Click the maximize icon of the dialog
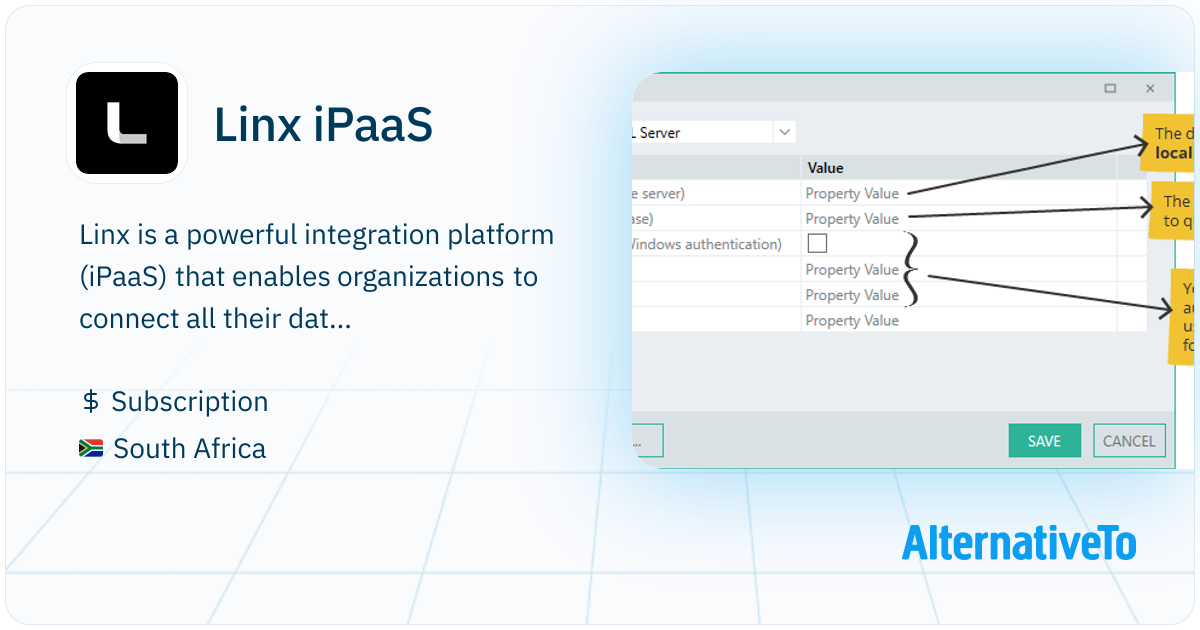1200x630 pixels. coord(1110,88)
